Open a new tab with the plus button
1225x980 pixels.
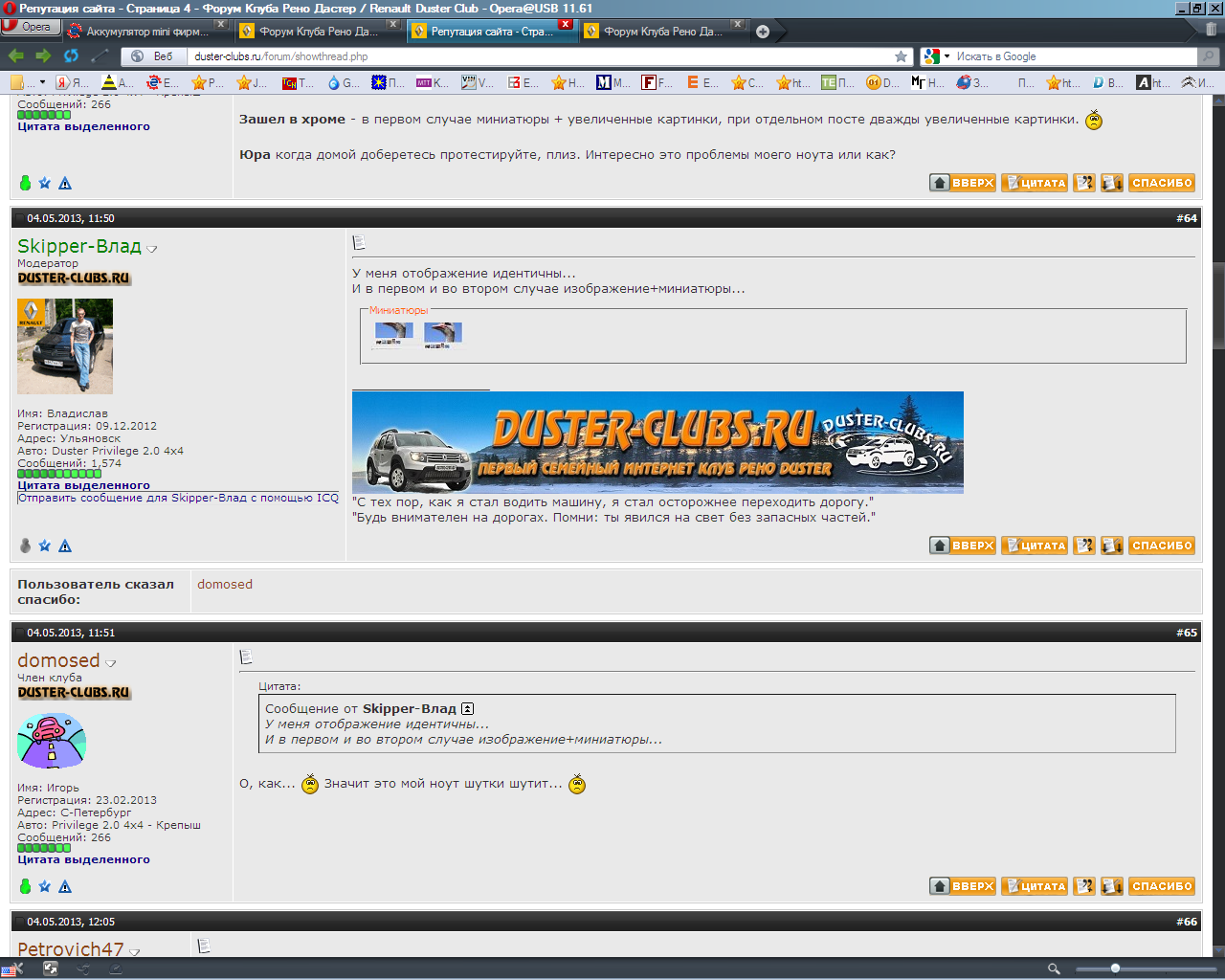(x=763, y=32)
